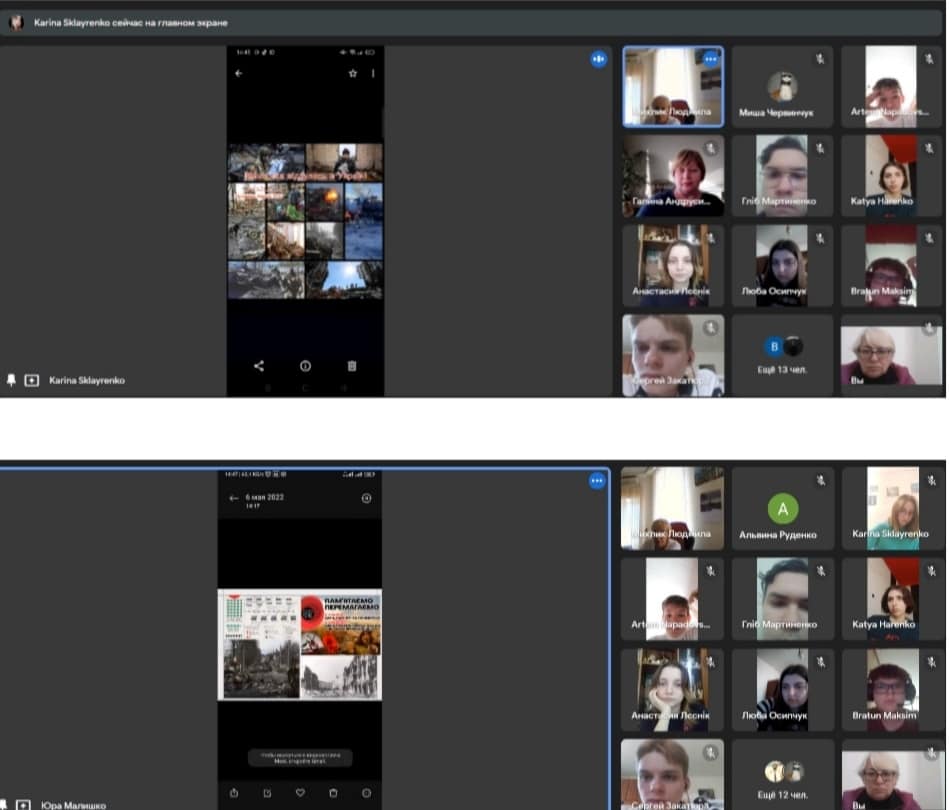Click the trash icon right of the info icon
The height and width of the screenshot is (810, 949).
click(352, 366)
